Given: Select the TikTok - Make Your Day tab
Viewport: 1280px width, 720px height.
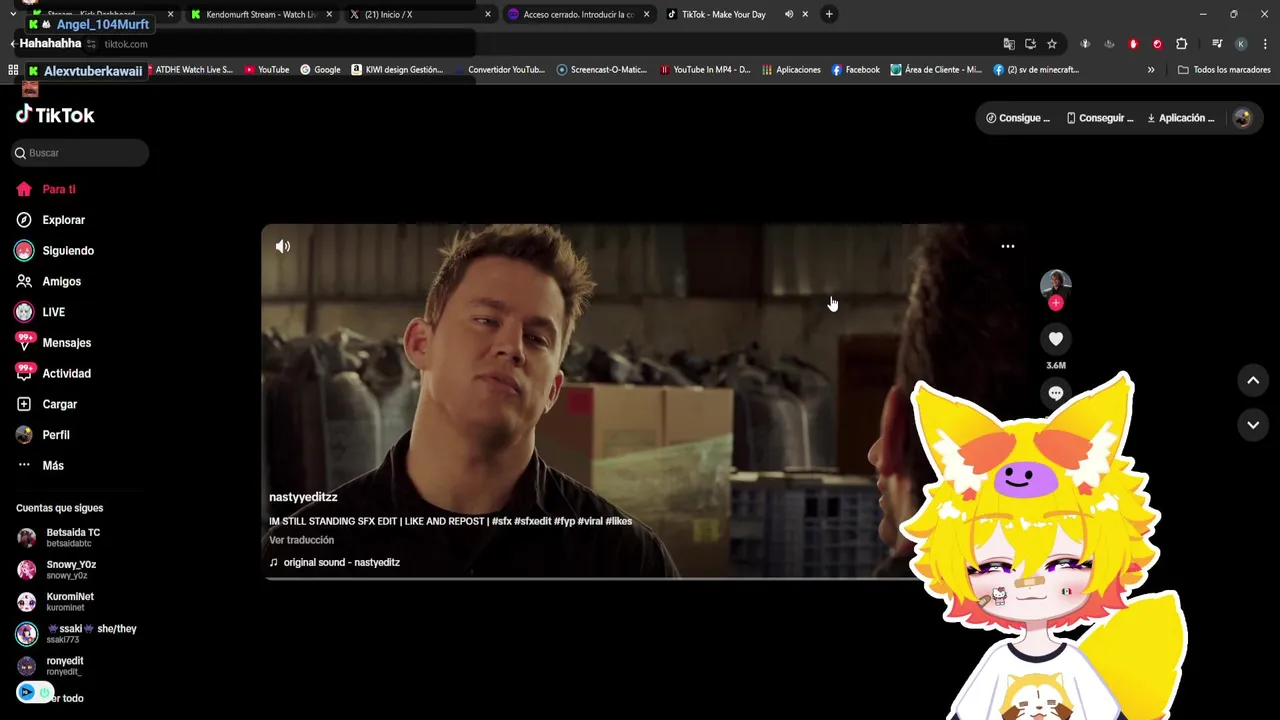Looking at the screenshot, I should click(723, 14).
